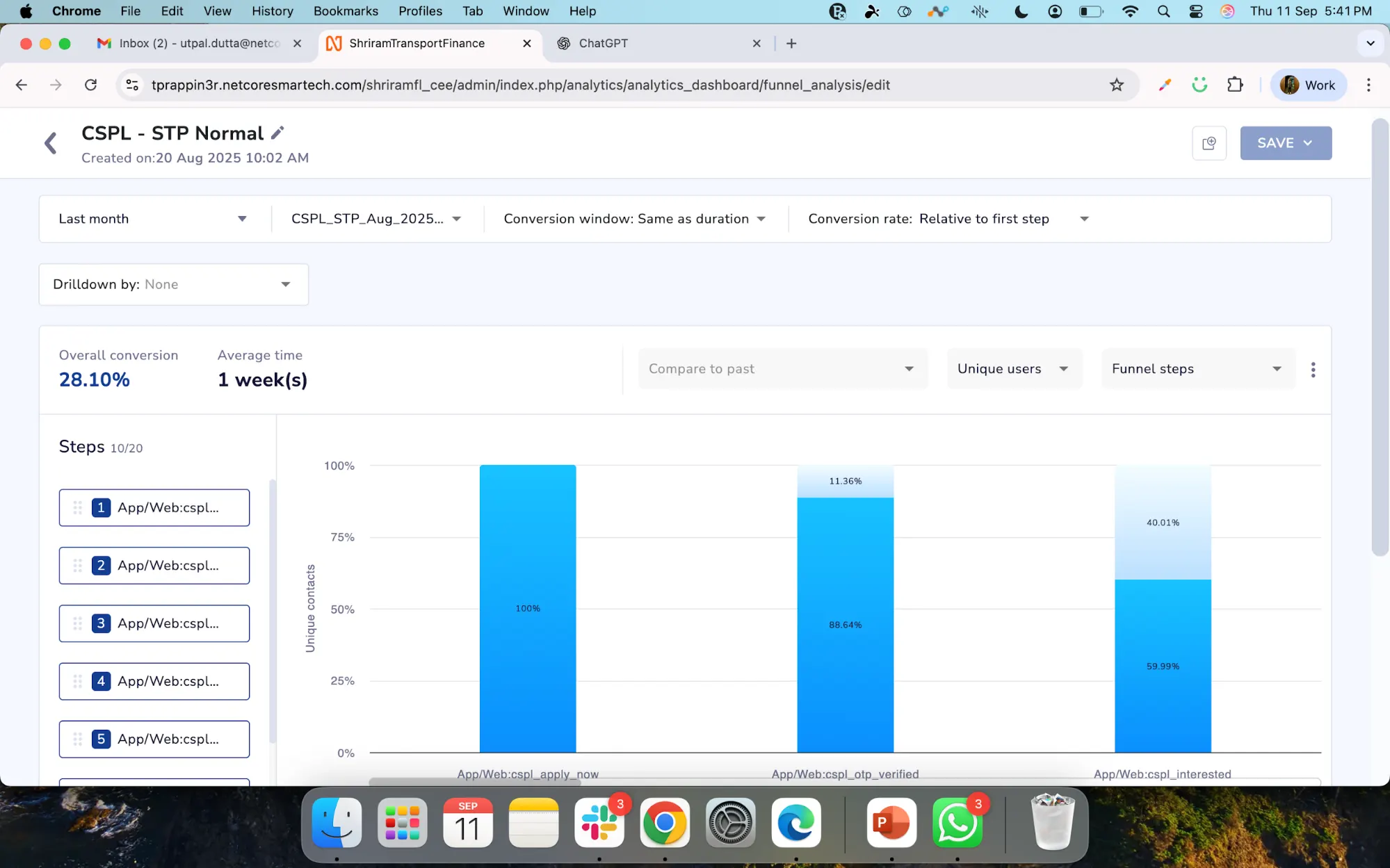1390x868 pixels.
Task: Click the SAVE button
Action: [x=1286, y=143]
